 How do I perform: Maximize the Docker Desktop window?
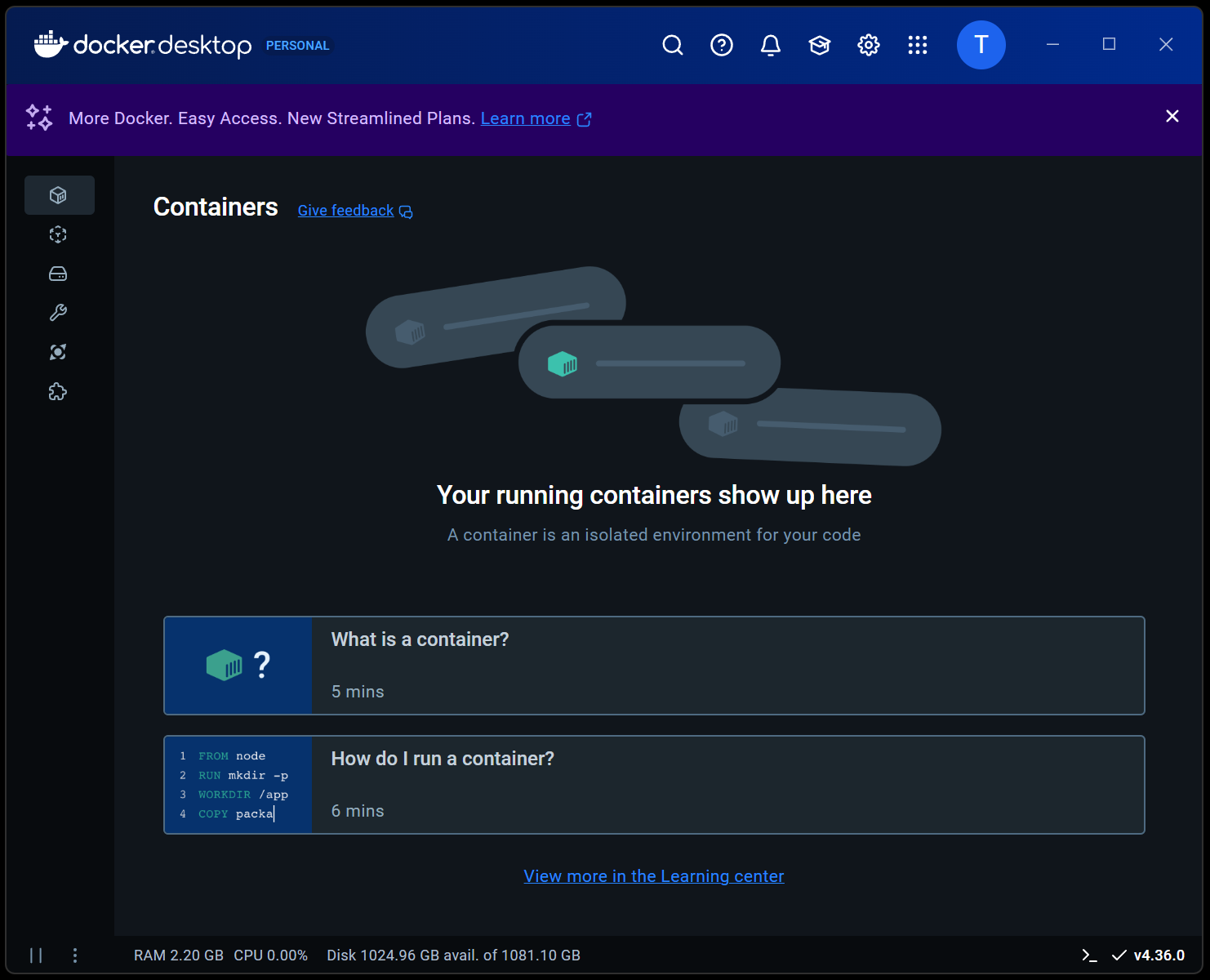tap(1109, 44)
